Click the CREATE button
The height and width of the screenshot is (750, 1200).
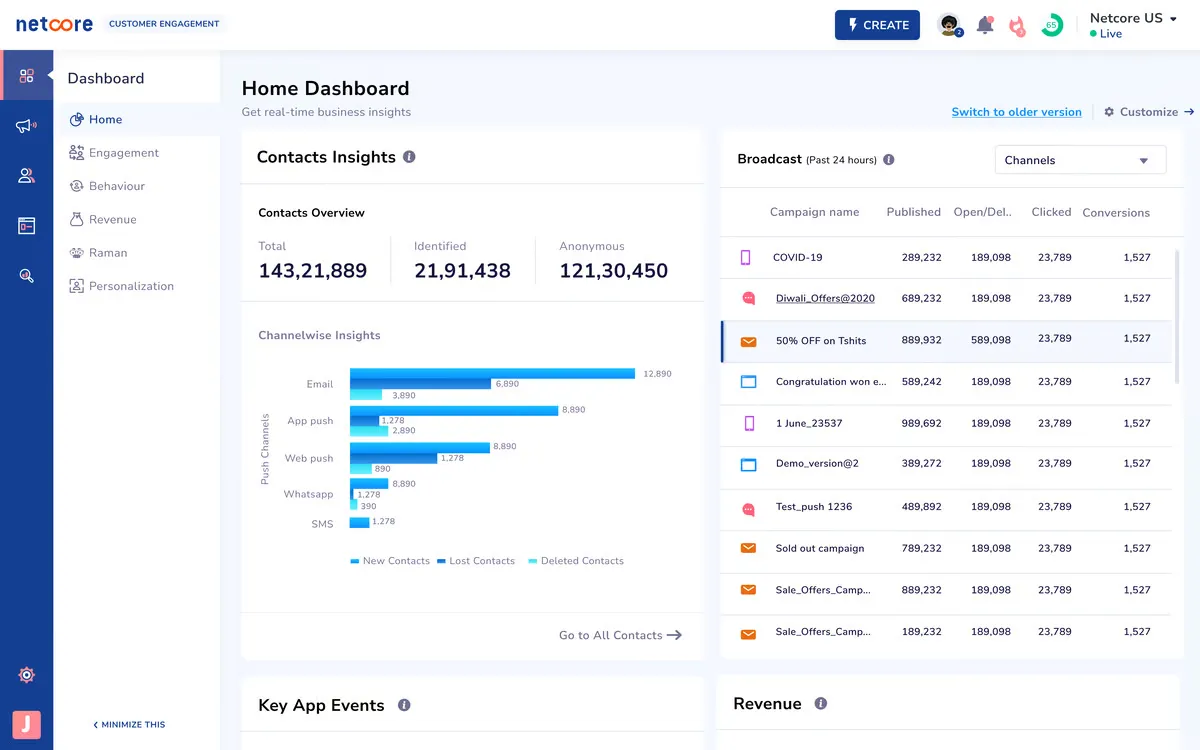[x=877, y=25]
